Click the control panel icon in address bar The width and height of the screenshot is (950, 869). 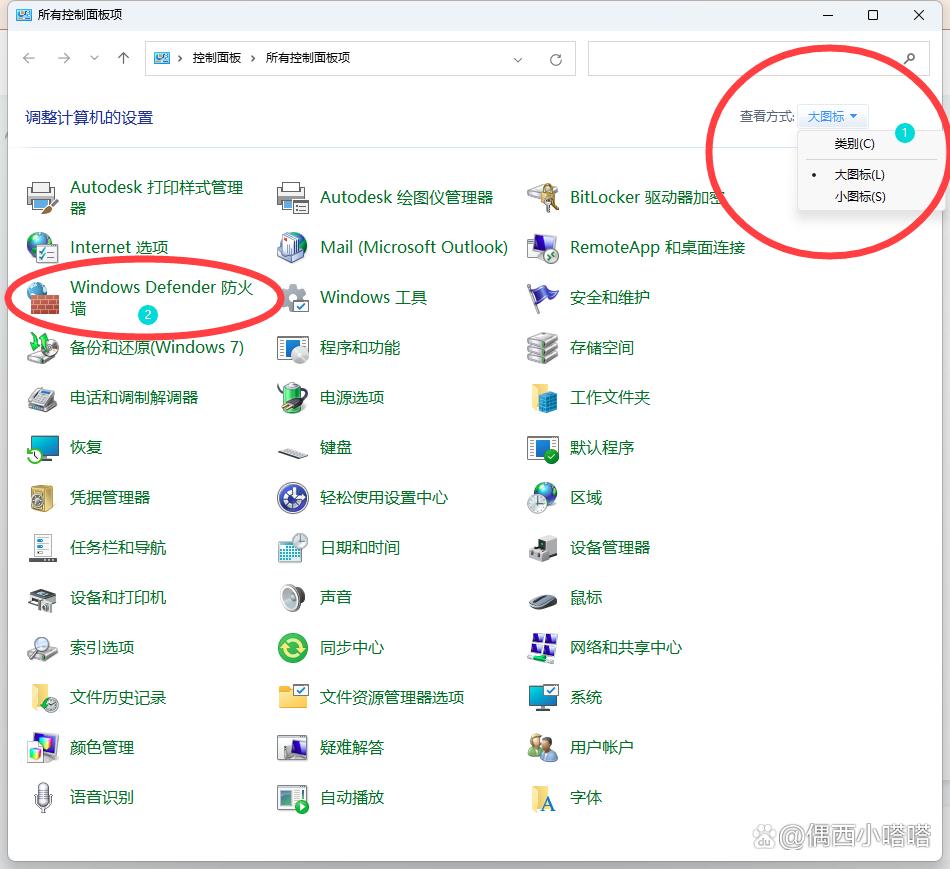162,58
